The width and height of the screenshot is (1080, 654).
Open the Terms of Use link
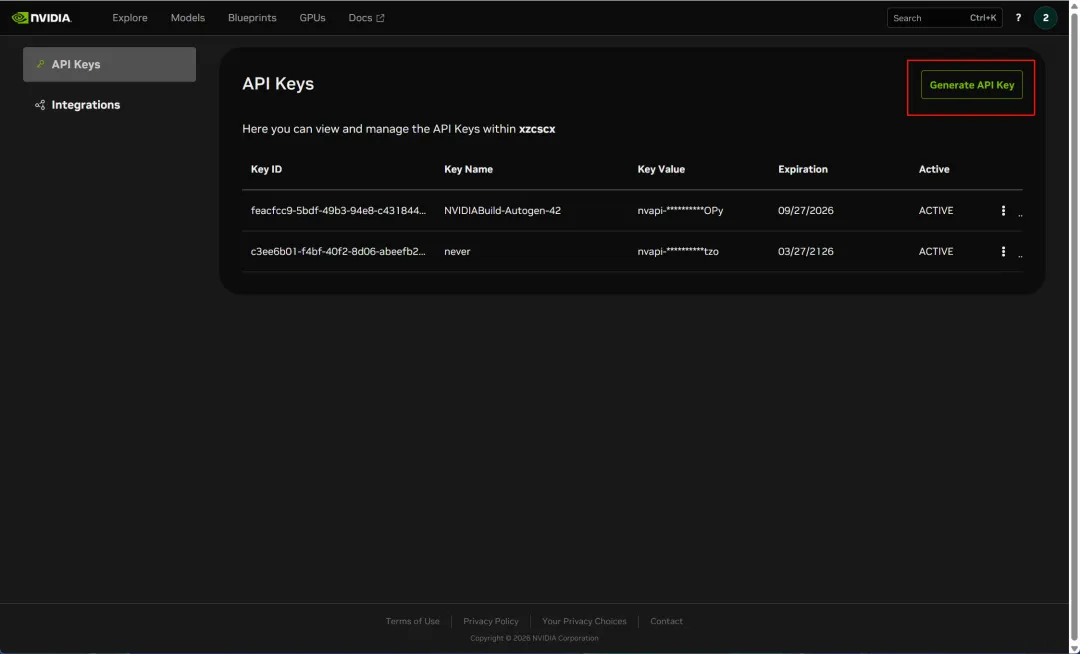coord(412,621)
